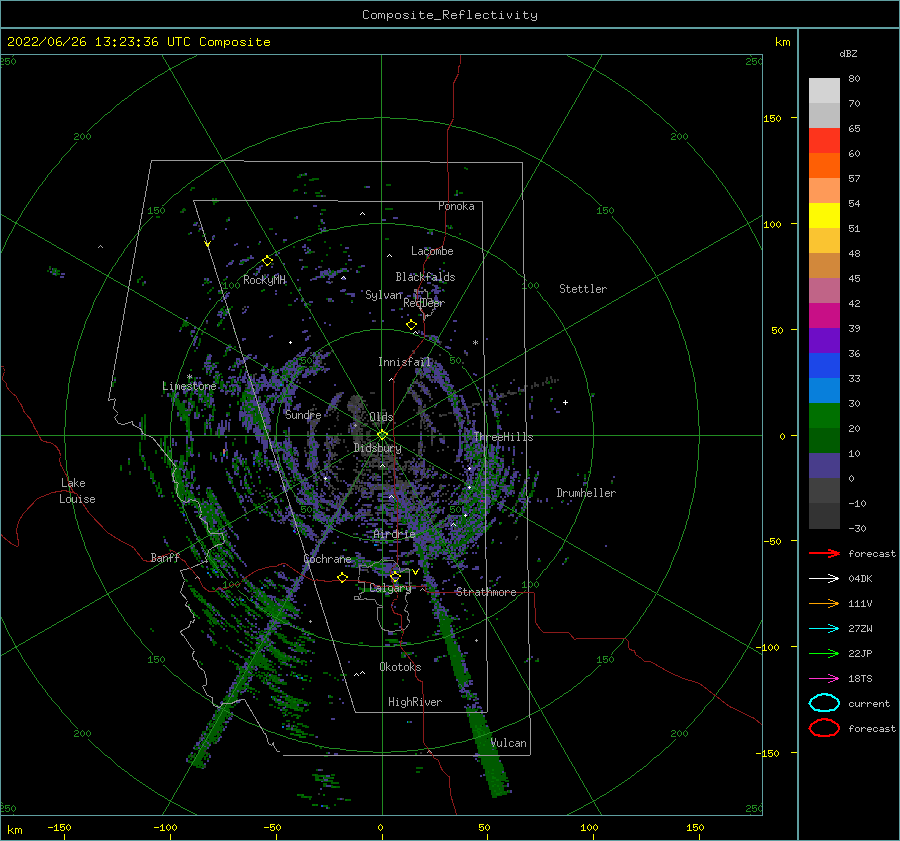Click the yellow diamond marker below Cochrane

(x=342, y=577)
